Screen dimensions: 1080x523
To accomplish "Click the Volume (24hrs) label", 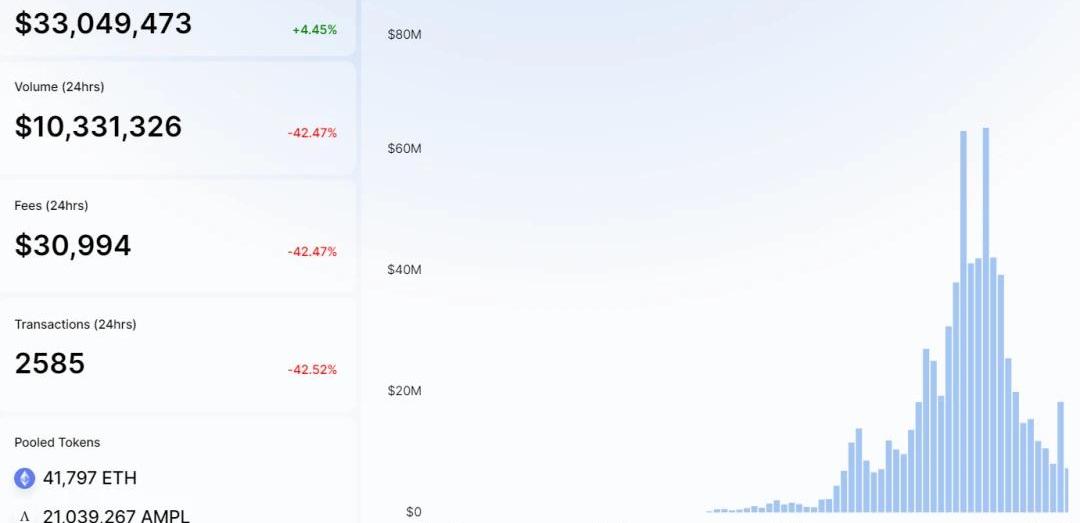I will point(59,87).
